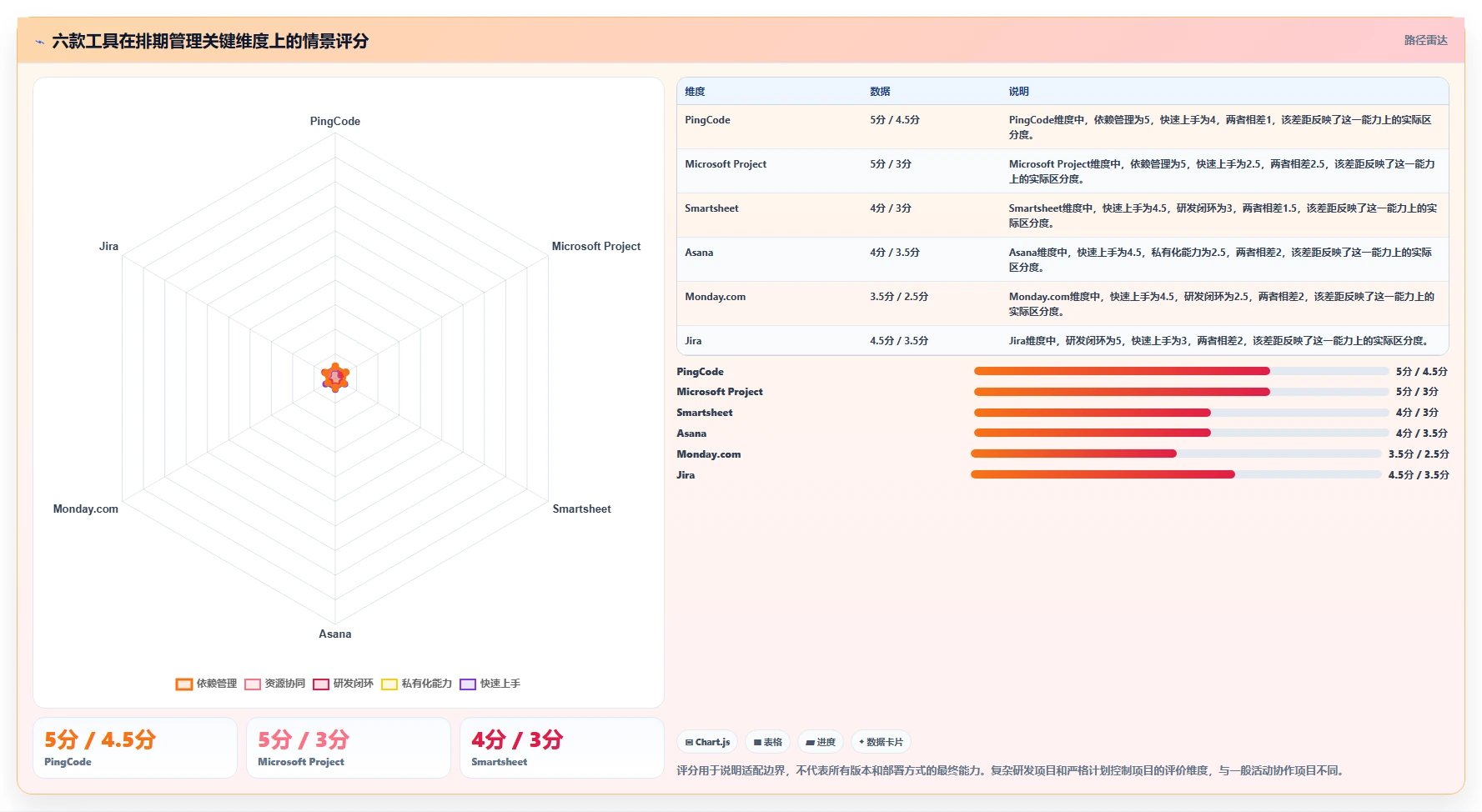Click the Monday.com axis label on the radar chart
Viewport: 1482px width, 812px height.
[x=86, y=509]
